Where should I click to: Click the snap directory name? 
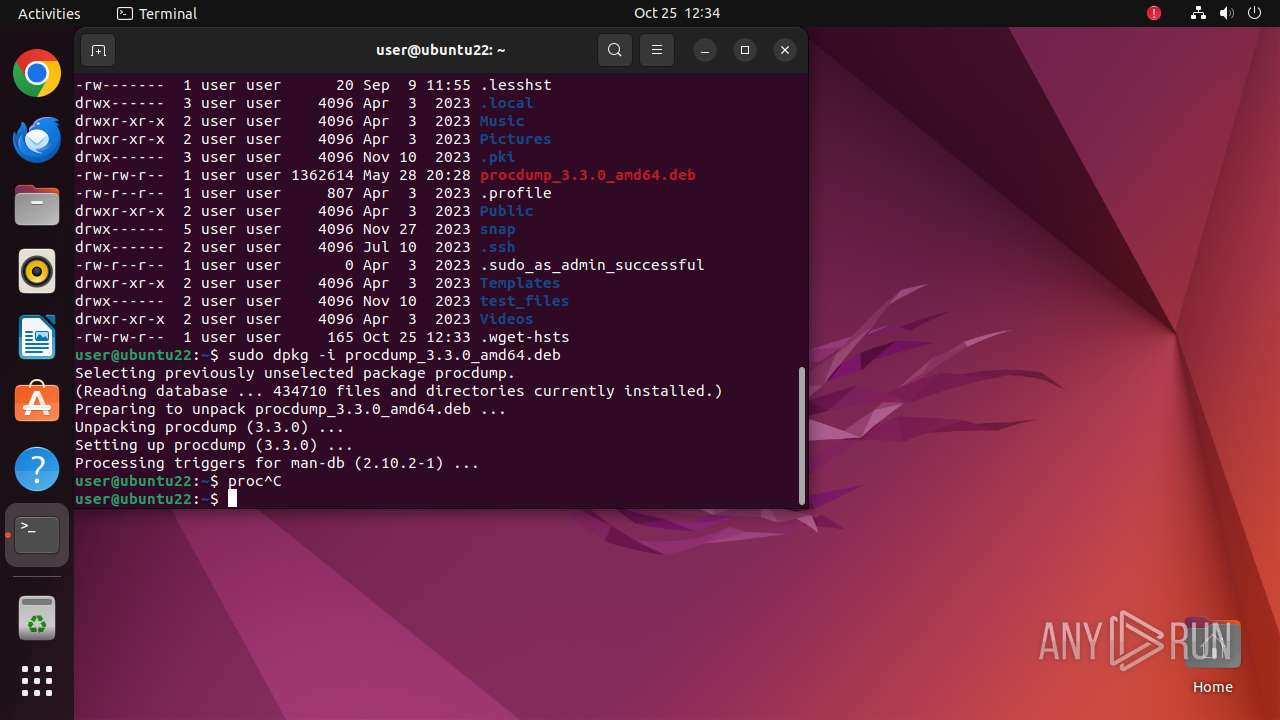tap(498, 229)
